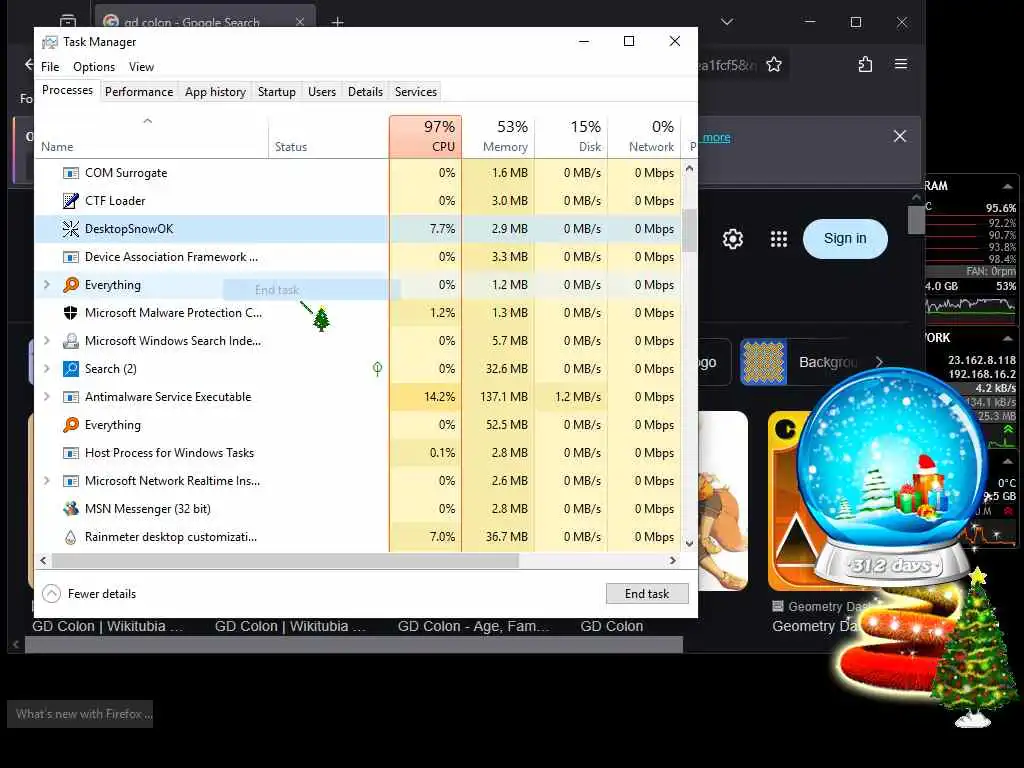The image size is (1024, 768).
Task: Expand the Microsoft Network Realtime Inspection group
Action: pos(46,481)
